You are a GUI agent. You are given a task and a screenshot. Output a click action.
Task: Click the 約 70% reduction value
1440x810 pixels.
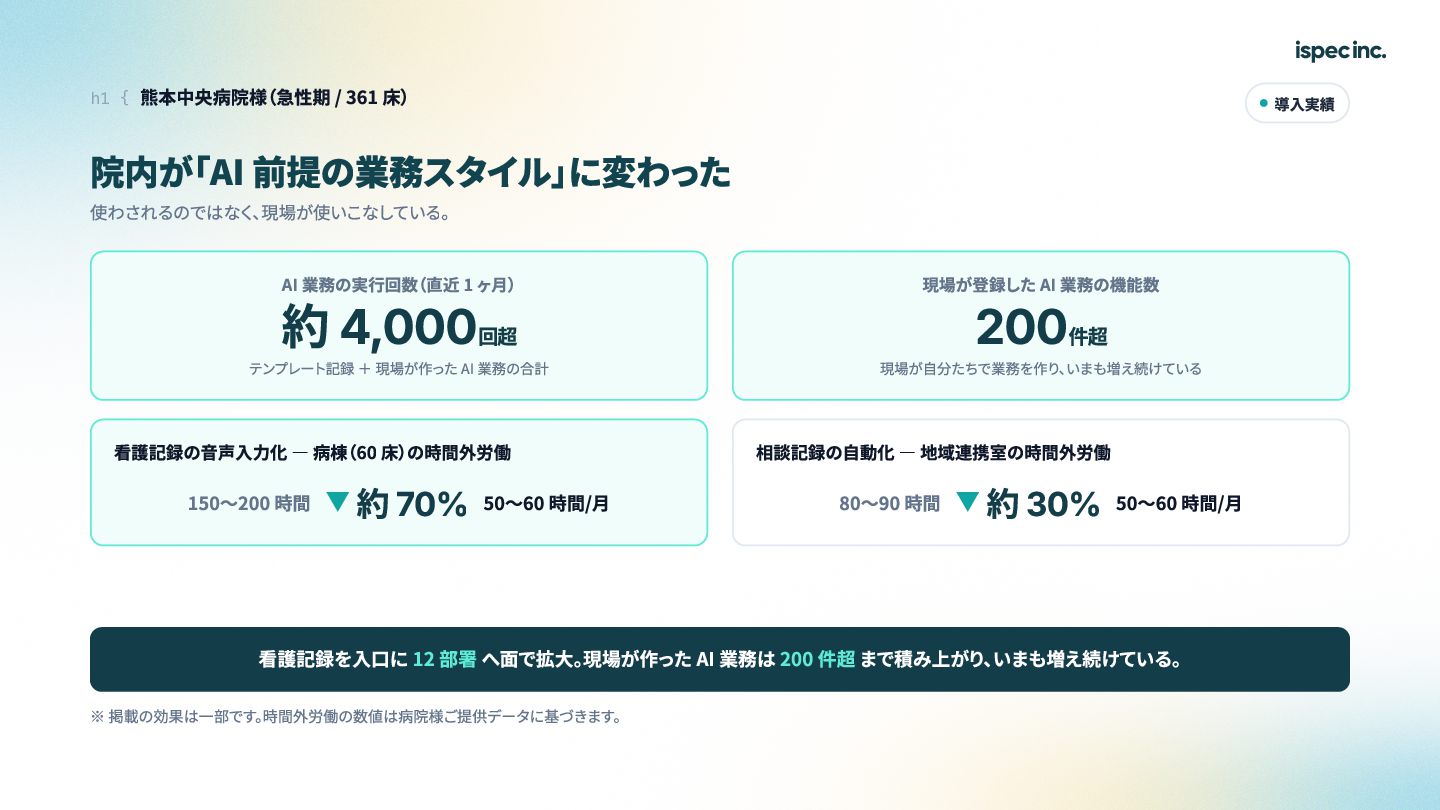tap(412, 504)
